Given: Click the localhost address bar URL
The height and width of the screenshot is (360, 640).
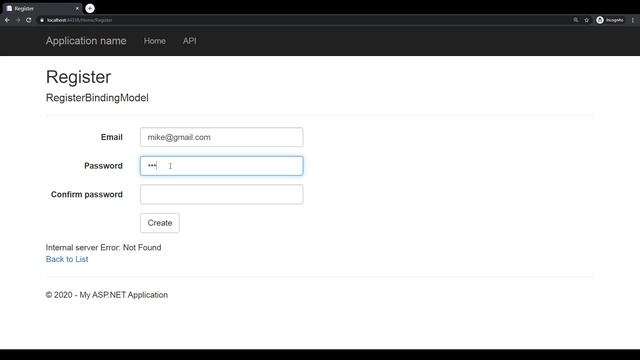Looking at the screenshot, I should (79, 20).
